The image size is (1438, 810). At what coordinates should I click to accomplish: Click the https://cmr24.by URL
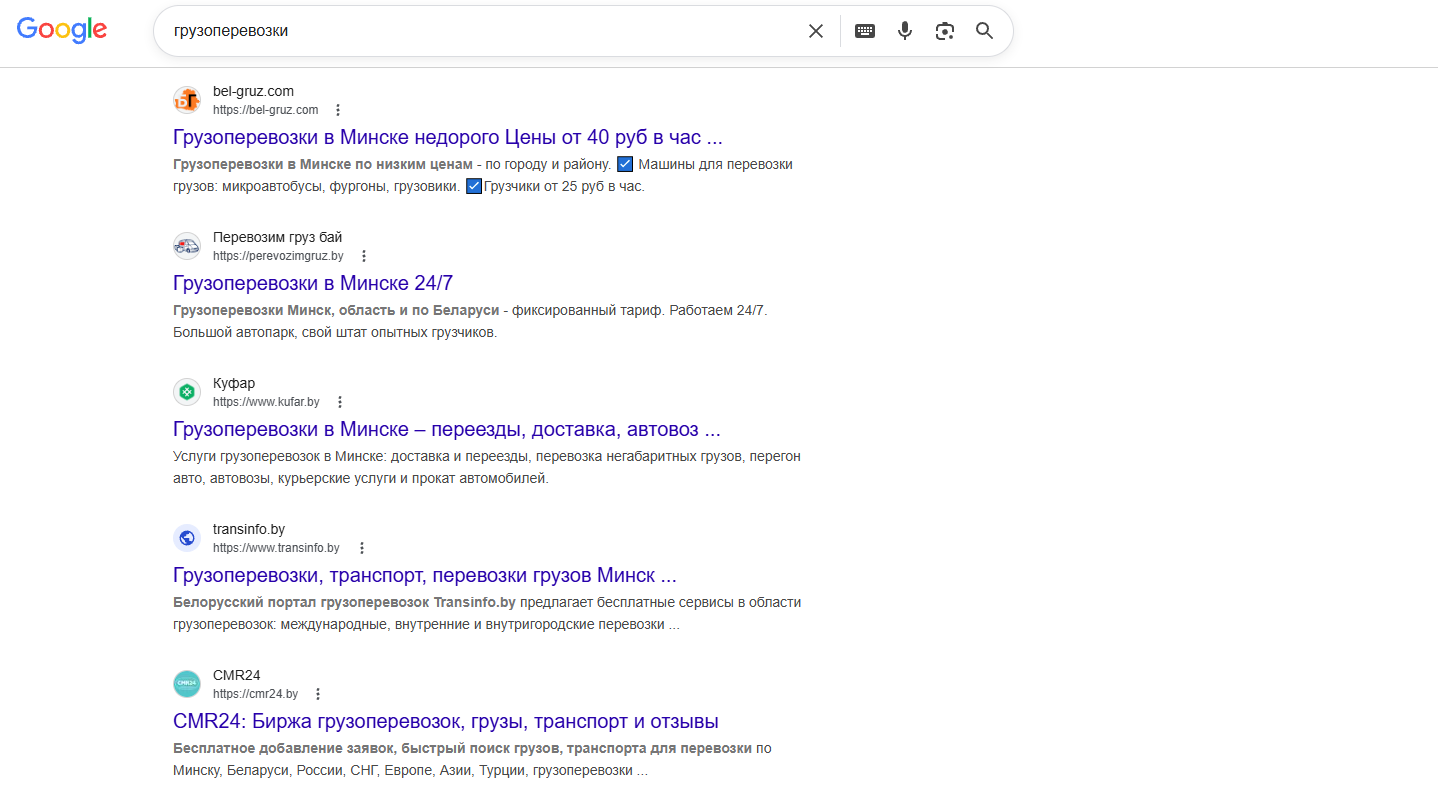pos(255,694)
